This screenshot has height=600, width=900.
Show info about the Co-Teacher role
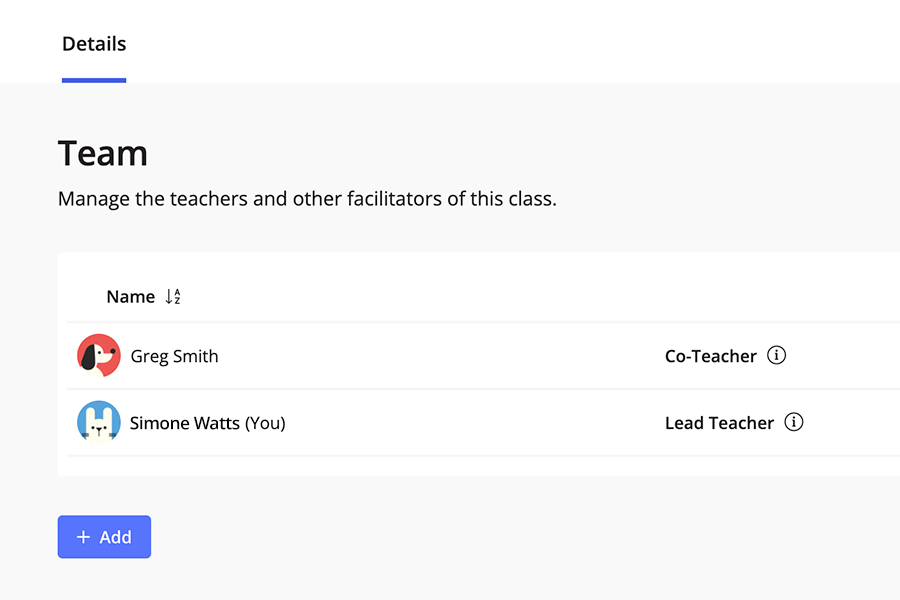(x=776, y=355)
